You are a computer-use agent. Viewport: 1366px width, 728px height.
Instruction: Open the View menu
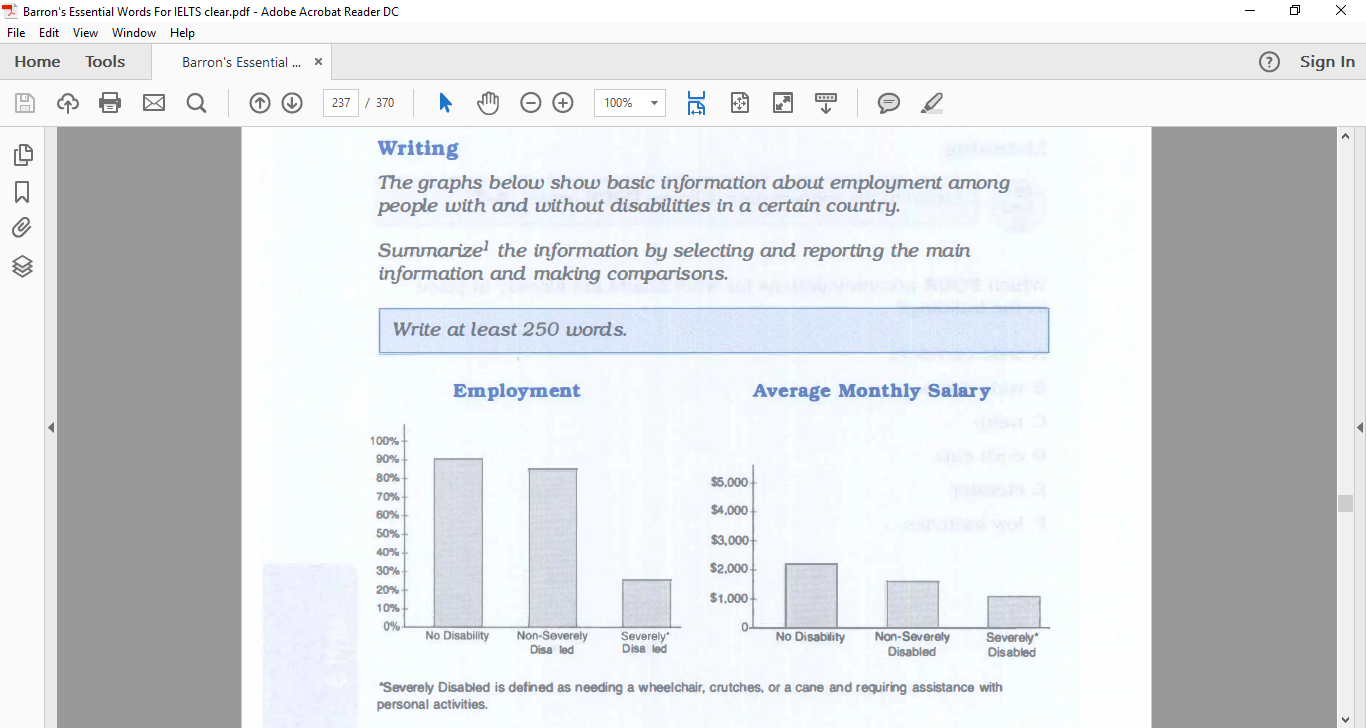[86, 33]
